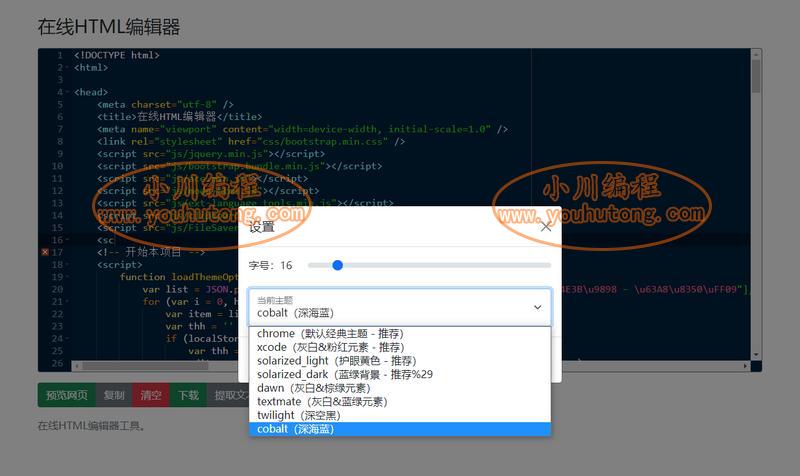Click the red 清空 clear button
Screen dimensions: 800x476
pyautogui.click(x=151, y=395)
